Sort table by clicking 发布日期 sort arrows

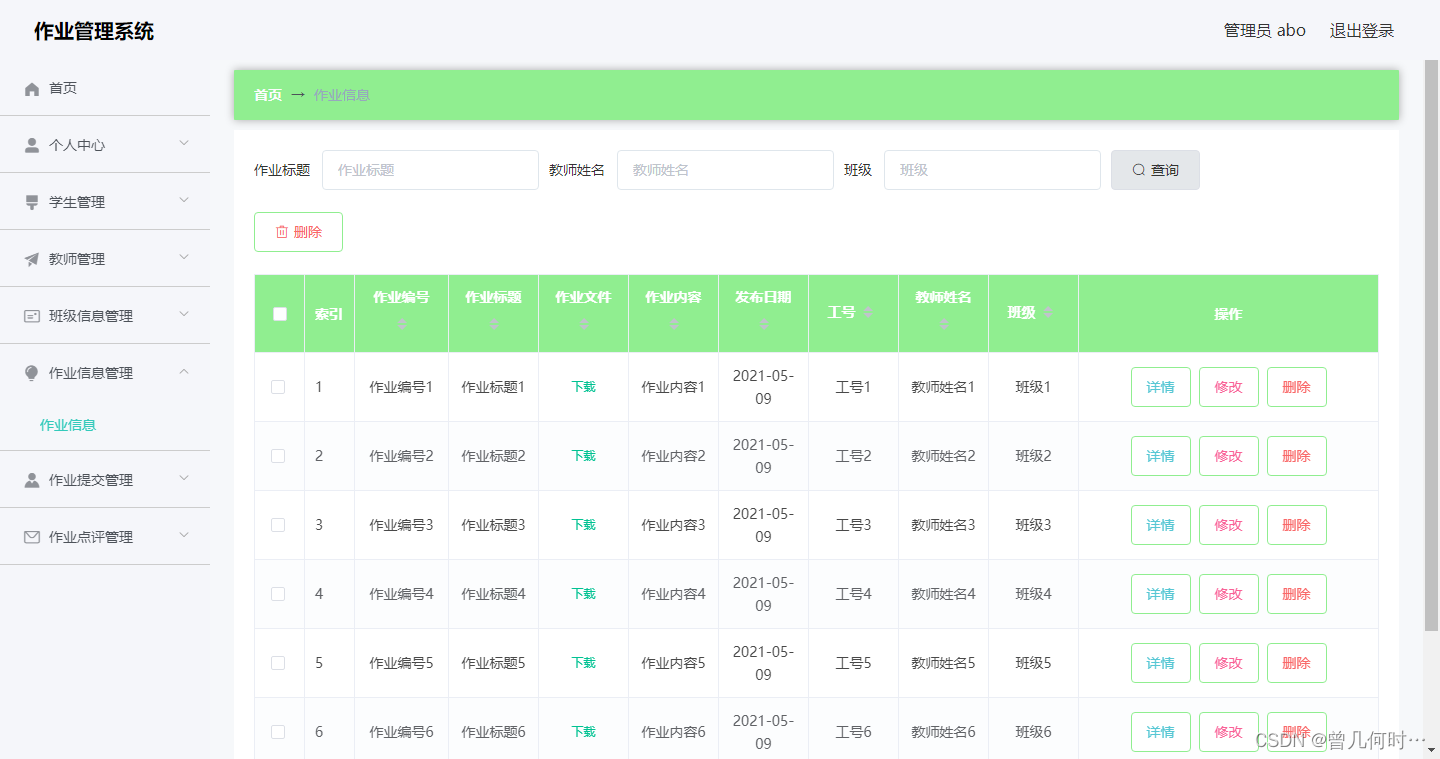(x=763, y=323)
